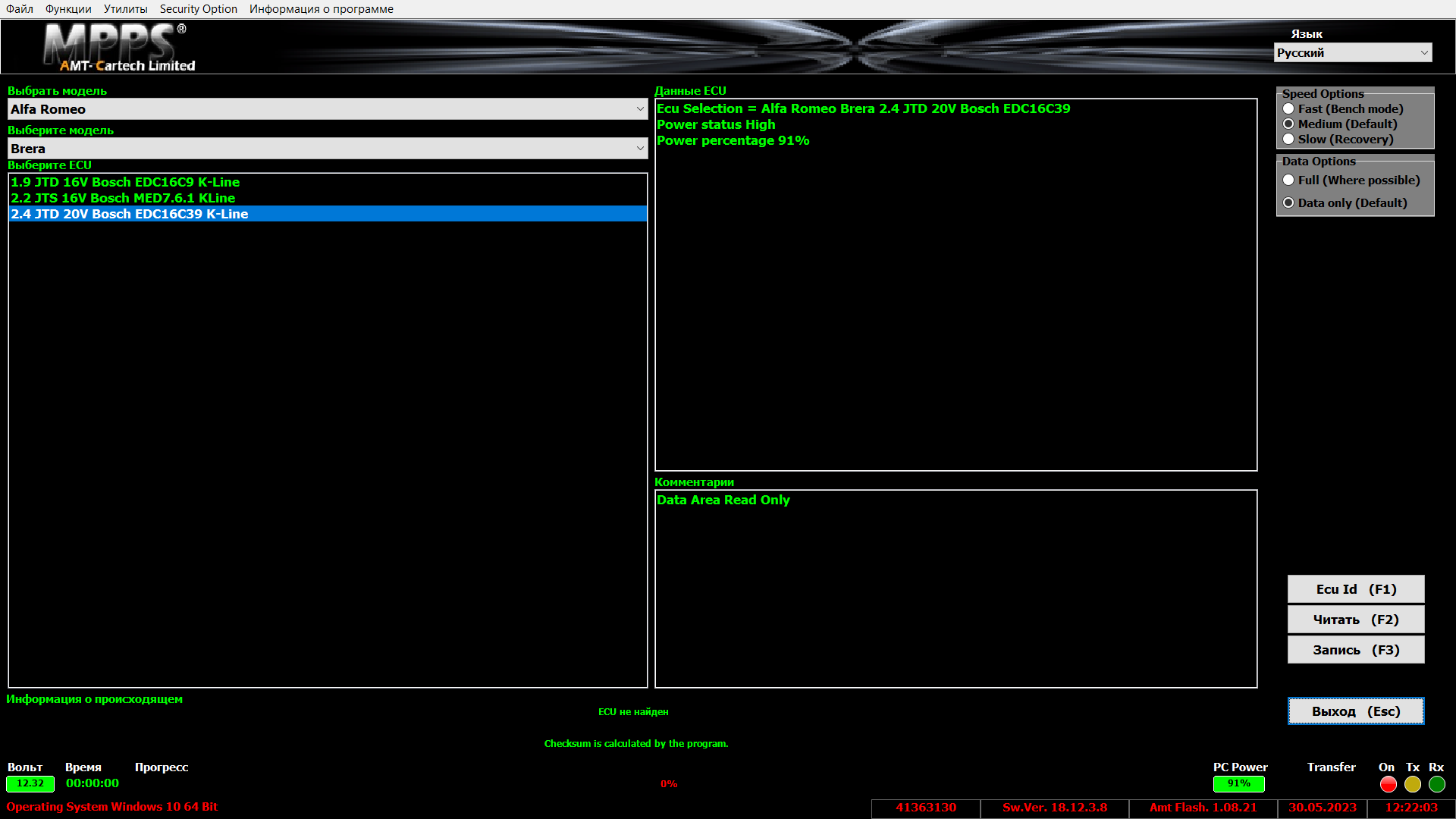Select Medium (Default) speed option
The height and width of the screenshot is (819, 1456).
pos(1288,124)
